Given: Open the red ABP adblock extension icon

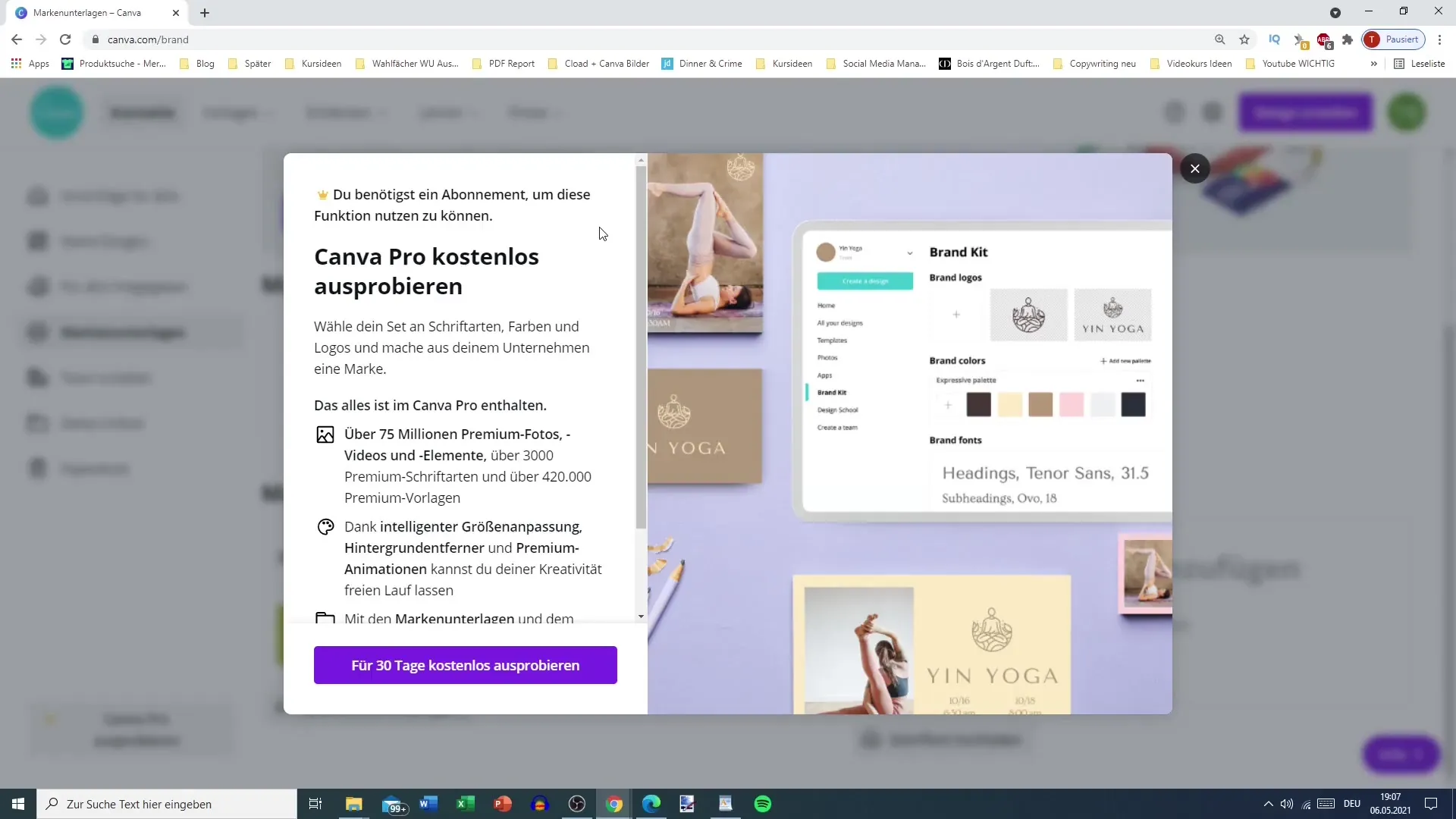Looking at the screenshot, I should [x=1324, y=39].
